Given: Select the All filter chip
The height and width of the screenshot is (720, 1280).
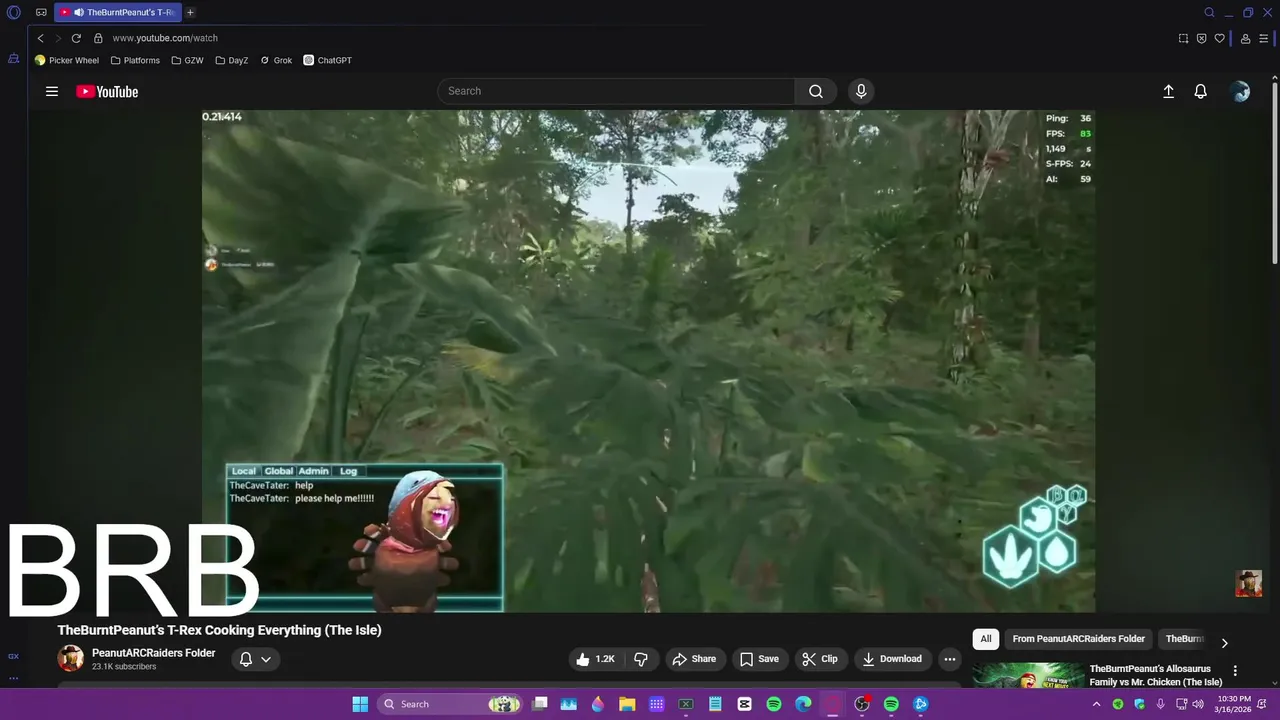Looking at the screenshot, I should coord(986,639).
